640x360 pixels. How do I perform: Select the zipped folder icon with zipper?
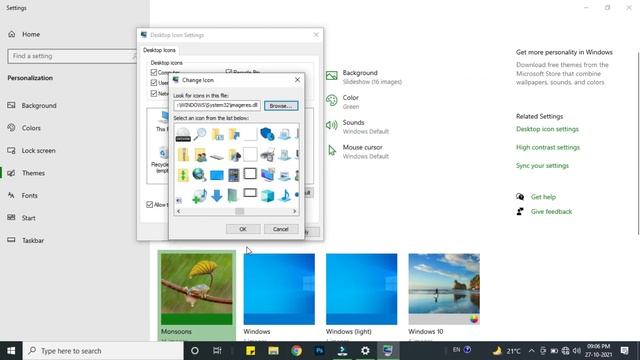coord(183,155)
